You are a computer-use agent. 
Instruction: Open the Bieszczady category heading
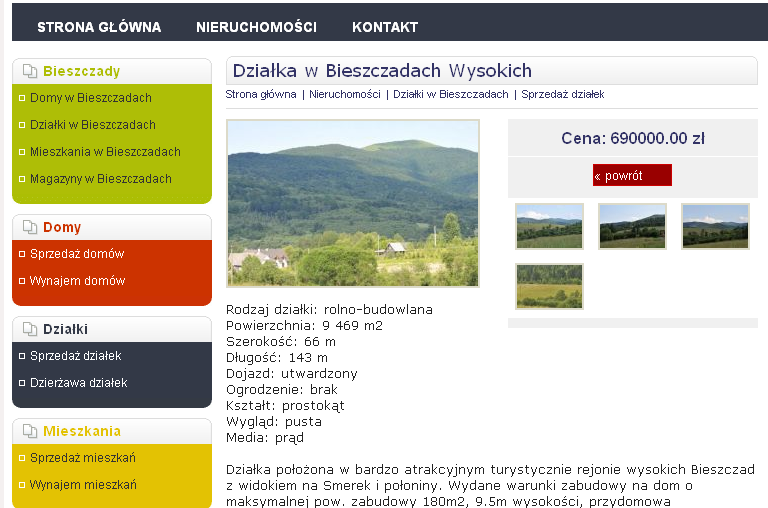tap(81, 72)
